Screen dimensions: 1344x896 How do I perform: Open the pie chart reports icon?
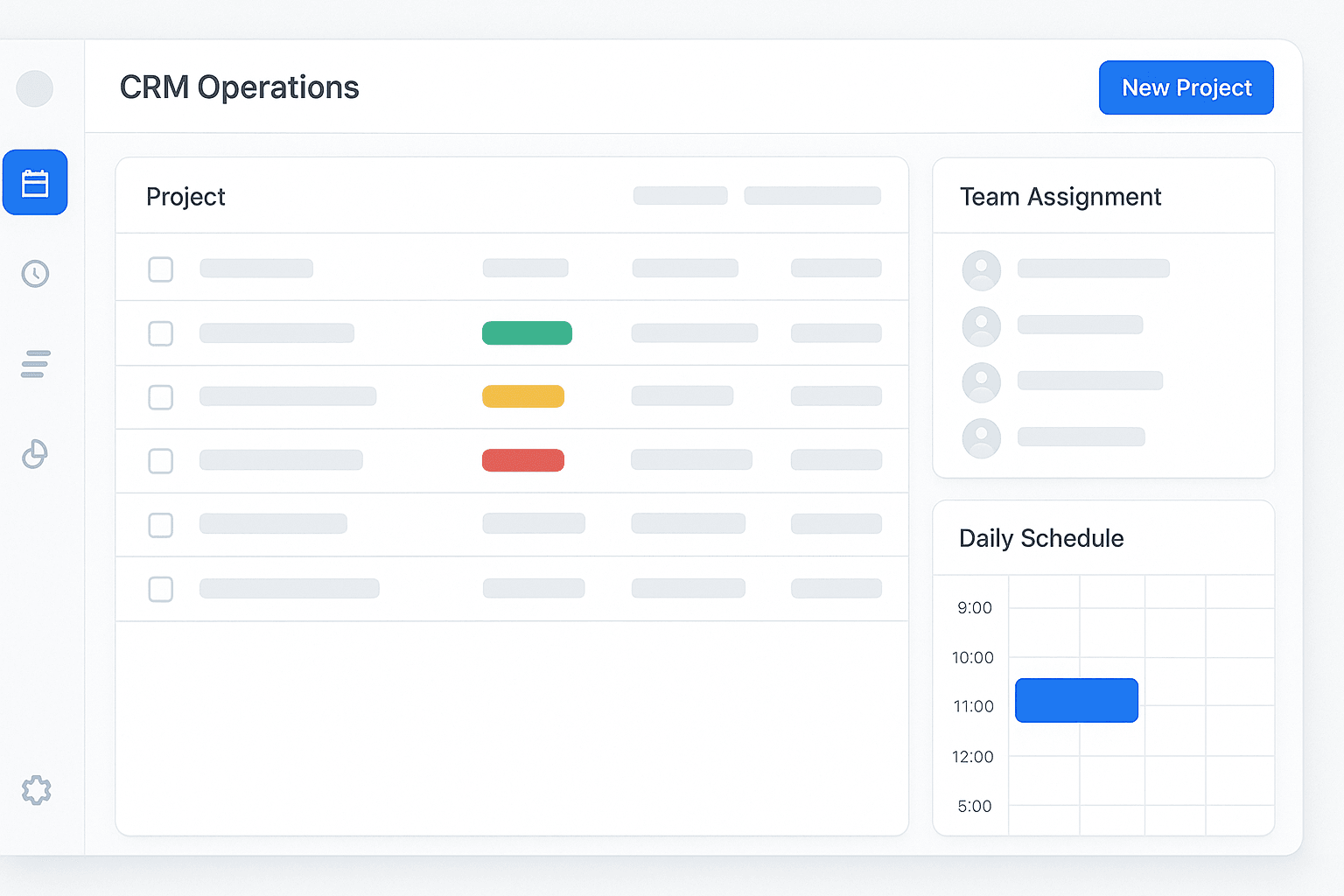click(35, 454)
